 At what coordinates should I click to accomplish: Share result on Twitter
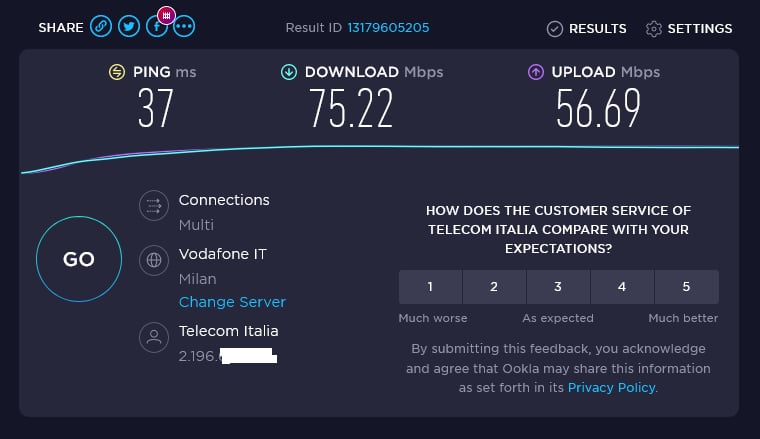coord(128,27)
